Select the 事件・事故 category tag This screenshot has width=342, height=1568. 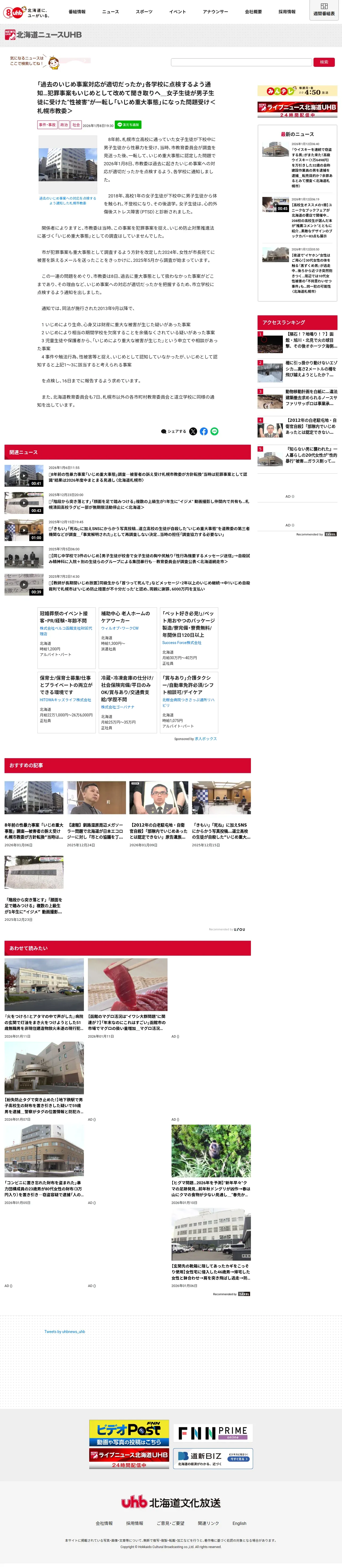click(47, 125)
